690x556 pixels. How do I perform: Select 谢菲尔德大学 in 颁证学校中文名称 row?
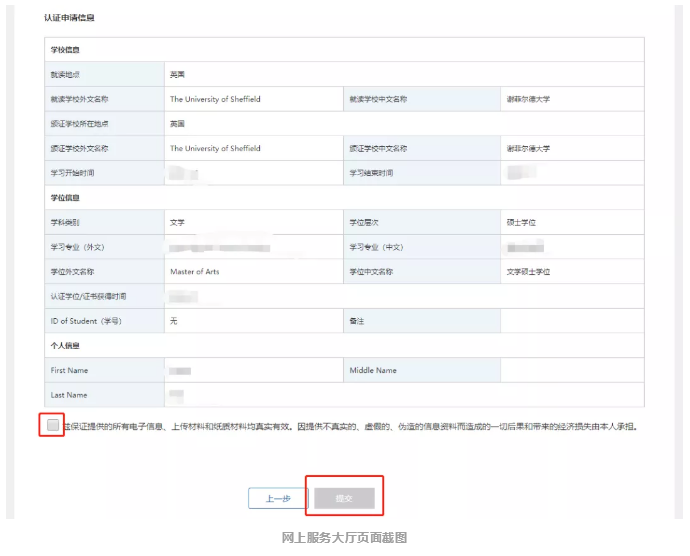click(528, 148)
